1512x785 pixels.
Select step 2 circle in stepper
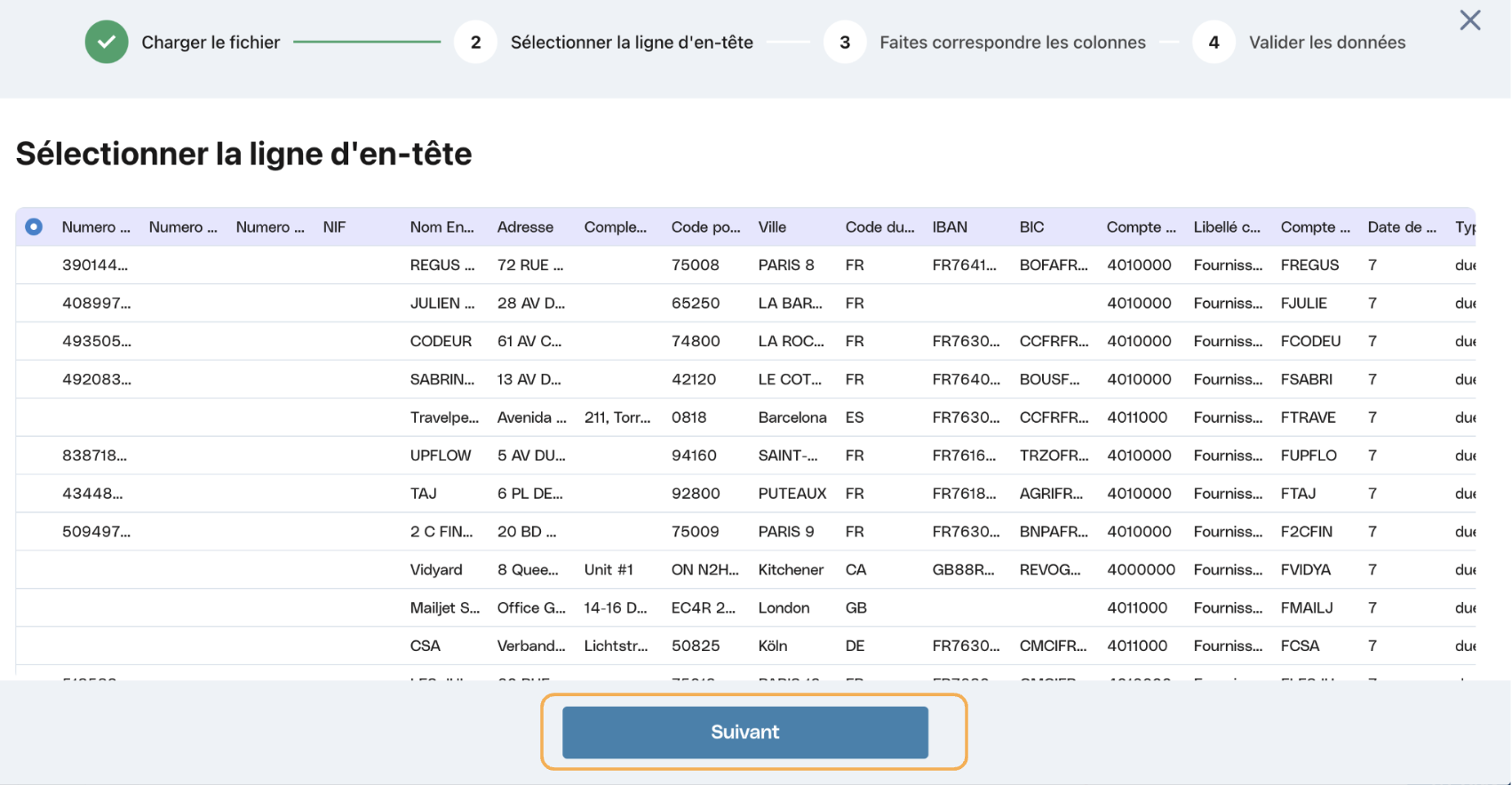point(475,42)
